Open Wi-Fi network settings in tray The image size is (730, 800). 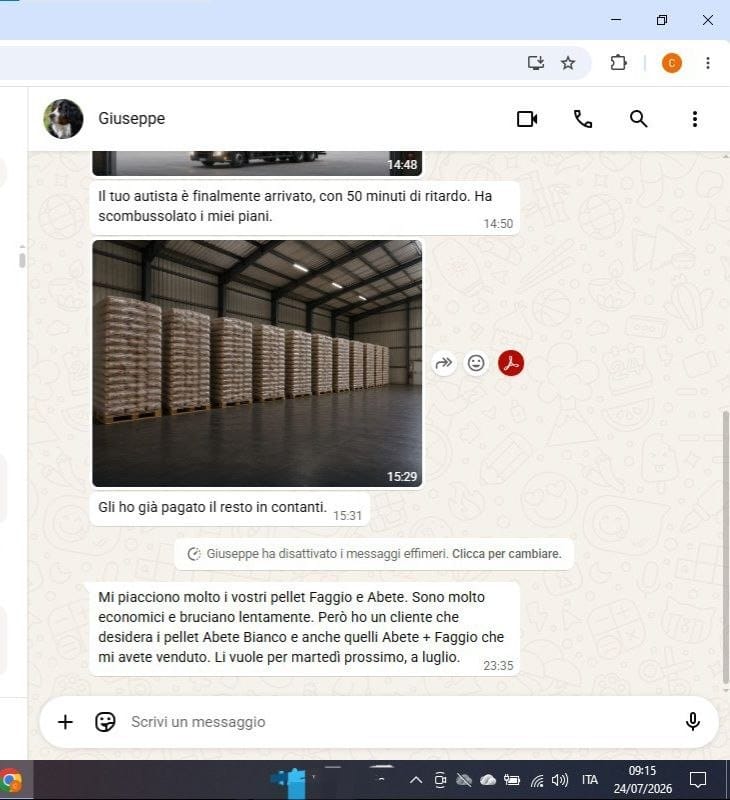click(x=537, y=781)
